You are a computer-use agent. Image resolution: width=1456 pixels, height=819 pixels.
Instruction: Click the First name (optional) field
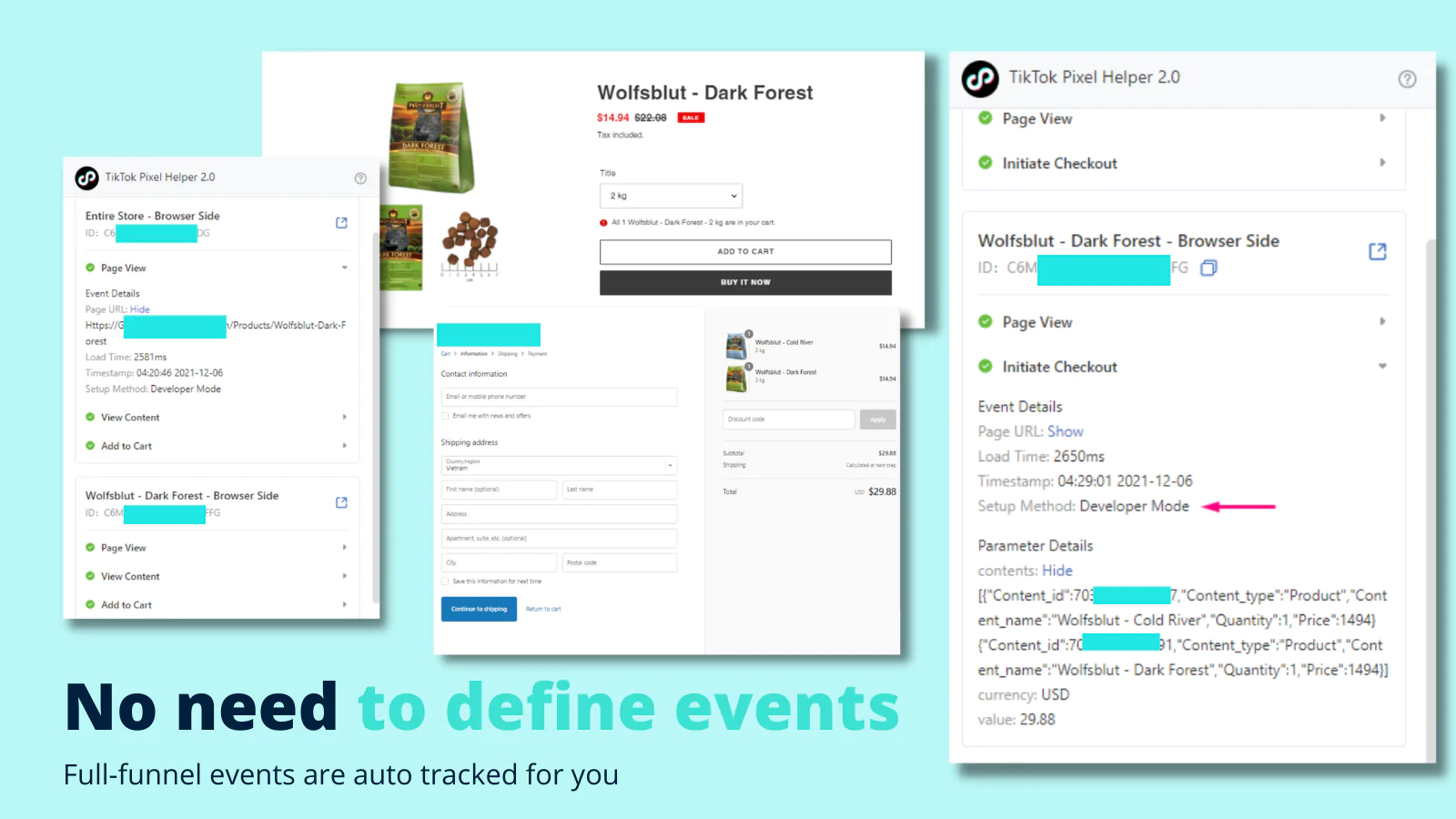tap(499, 490)
